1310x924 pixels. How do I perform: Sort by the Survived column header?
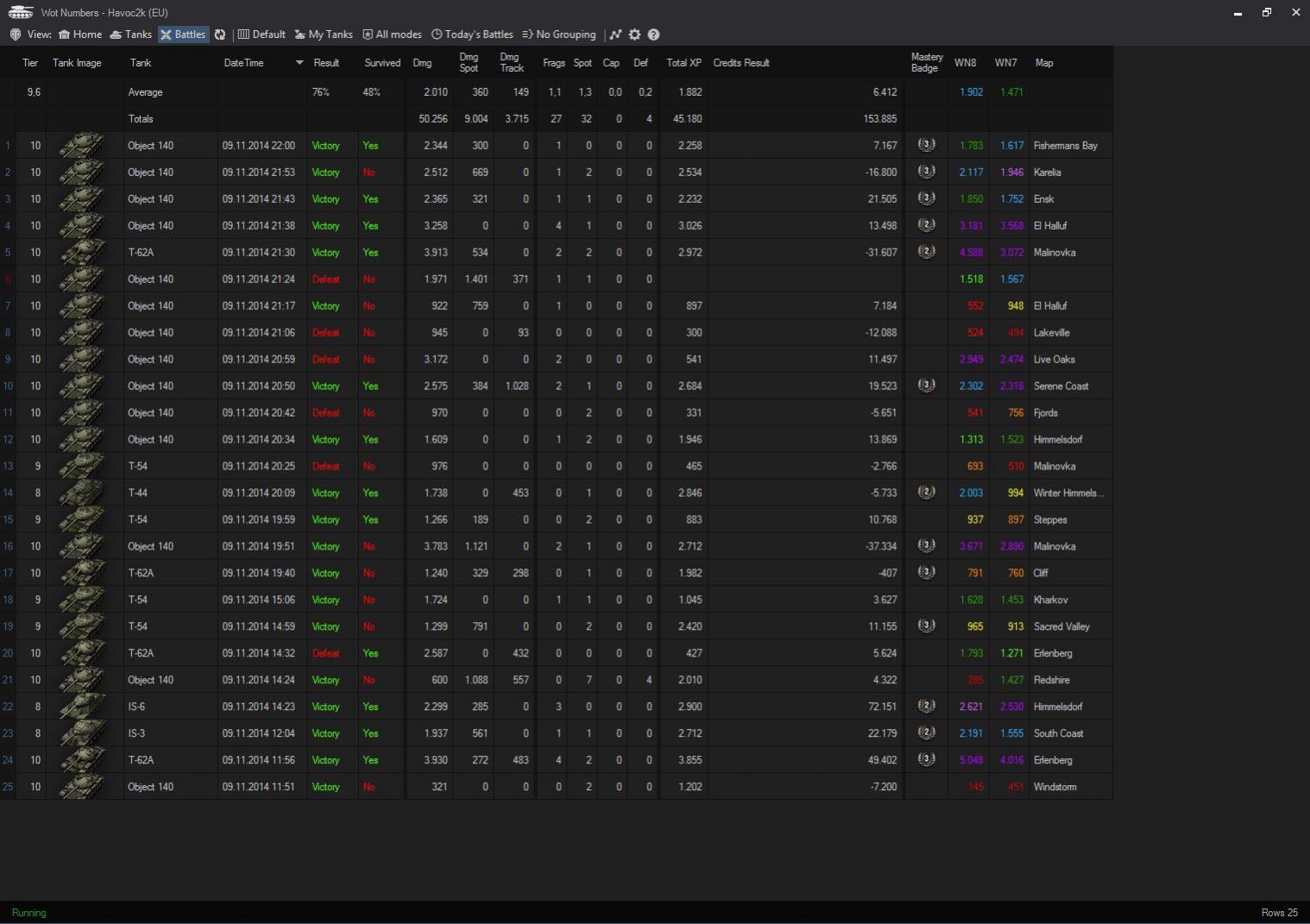[x=382, y=63]
